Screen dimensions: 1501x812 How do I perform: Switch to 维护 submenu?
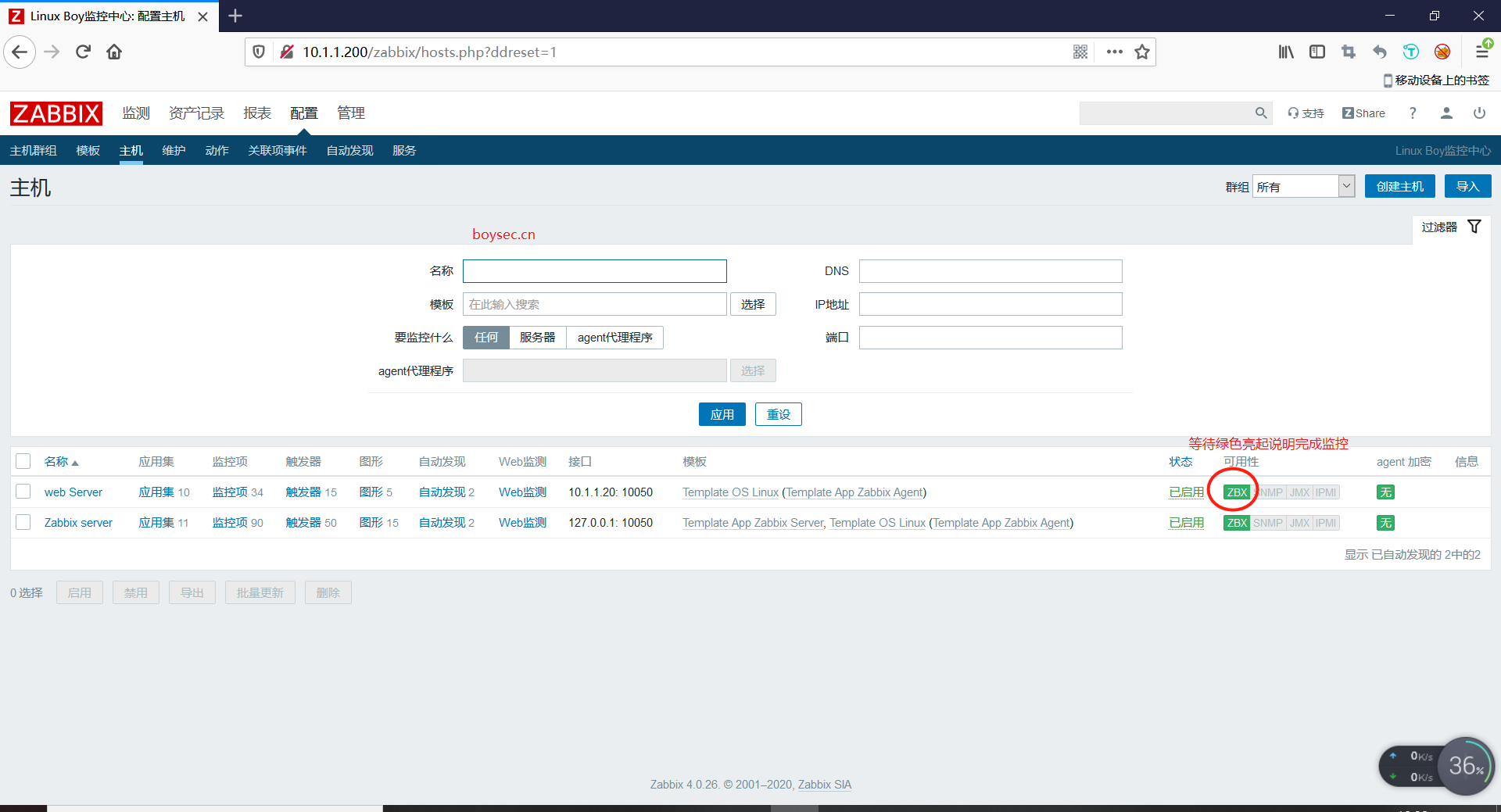coord(174,151)
